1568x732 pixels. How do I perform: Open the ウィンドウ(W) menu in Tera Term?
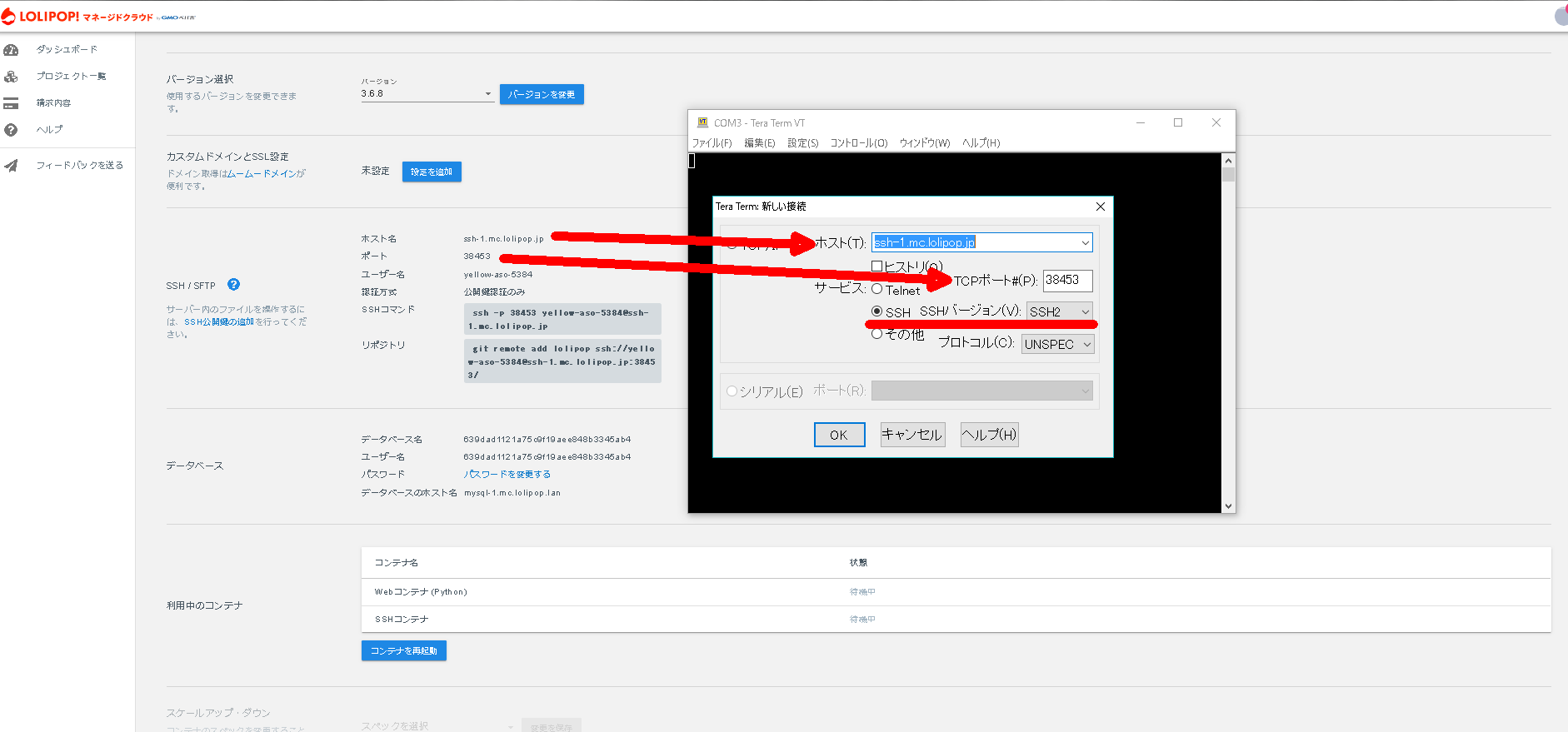pos(925,143)
